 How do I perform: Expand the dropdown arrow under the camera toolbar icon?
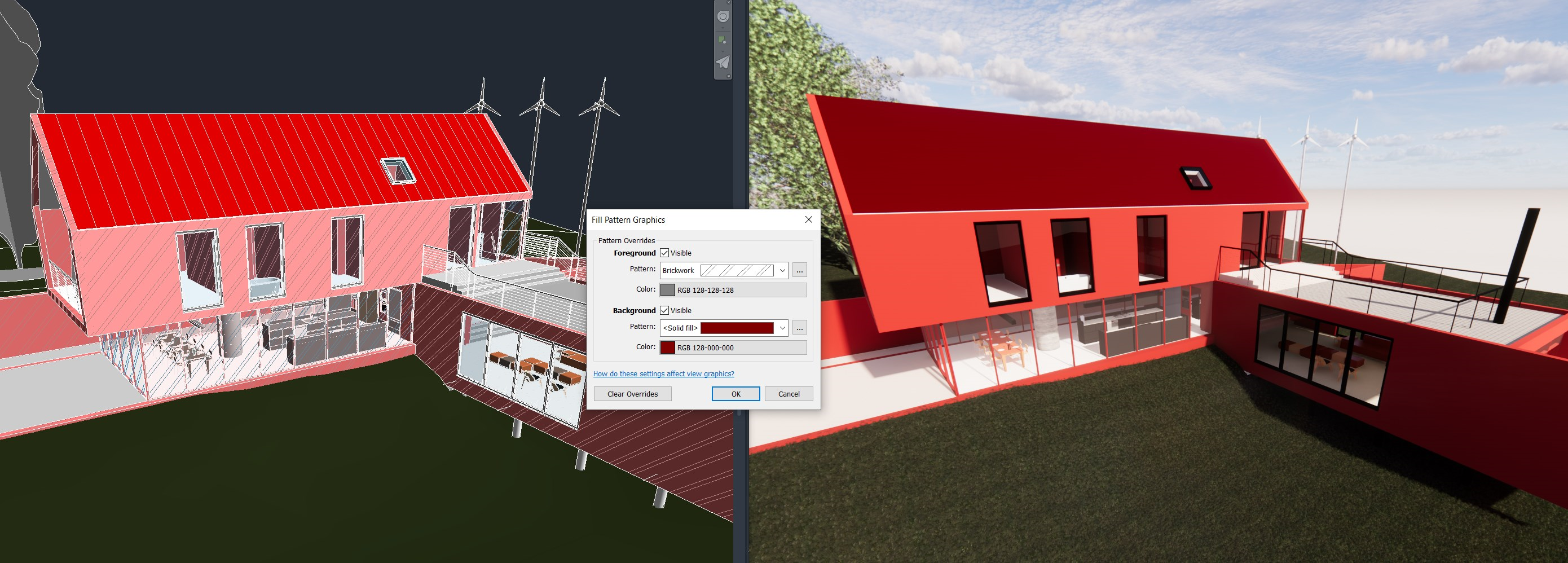pyautogui.click(x=723, y=28)
